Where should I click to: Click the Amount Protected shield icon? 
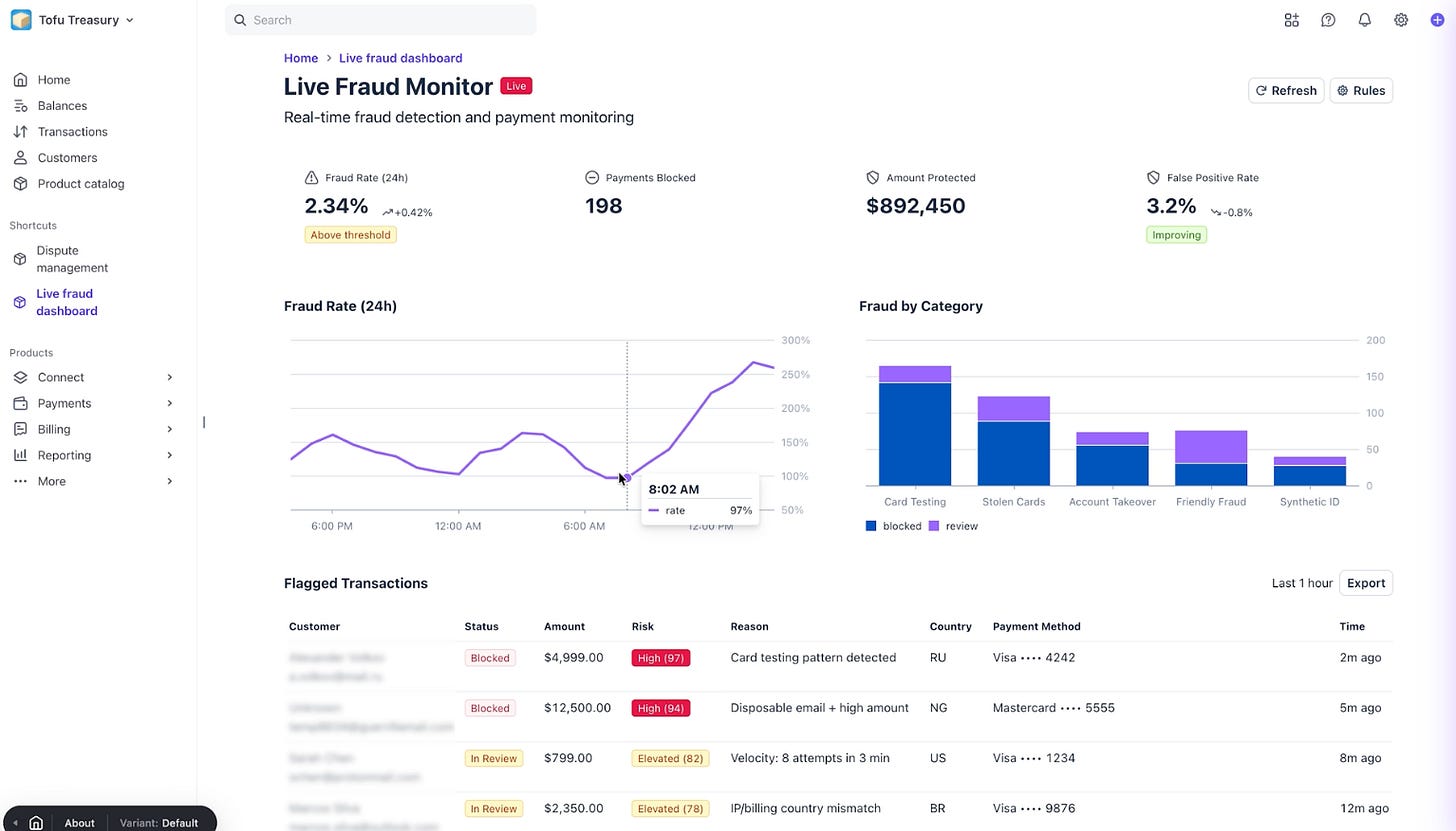click(873, 178)
